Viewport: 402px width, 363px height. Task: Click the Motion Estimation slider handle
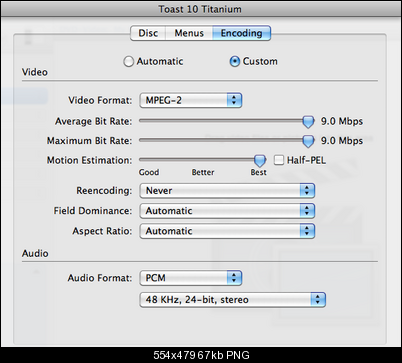[260, 160]
